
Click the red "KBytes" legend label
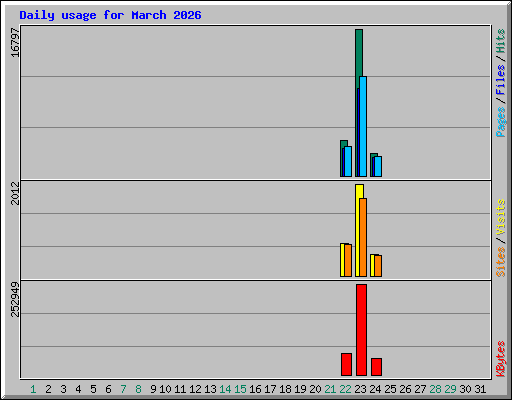pyautogui.click(x=500, y=359)
